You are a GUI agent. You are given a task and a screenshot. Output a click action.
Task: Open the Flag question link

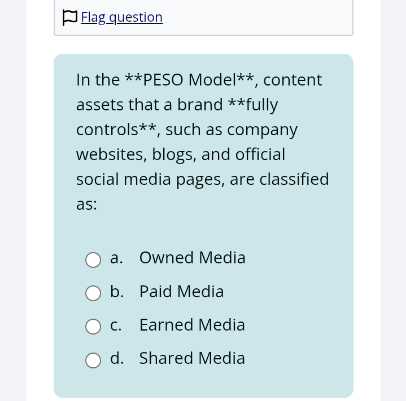point(122,17)
